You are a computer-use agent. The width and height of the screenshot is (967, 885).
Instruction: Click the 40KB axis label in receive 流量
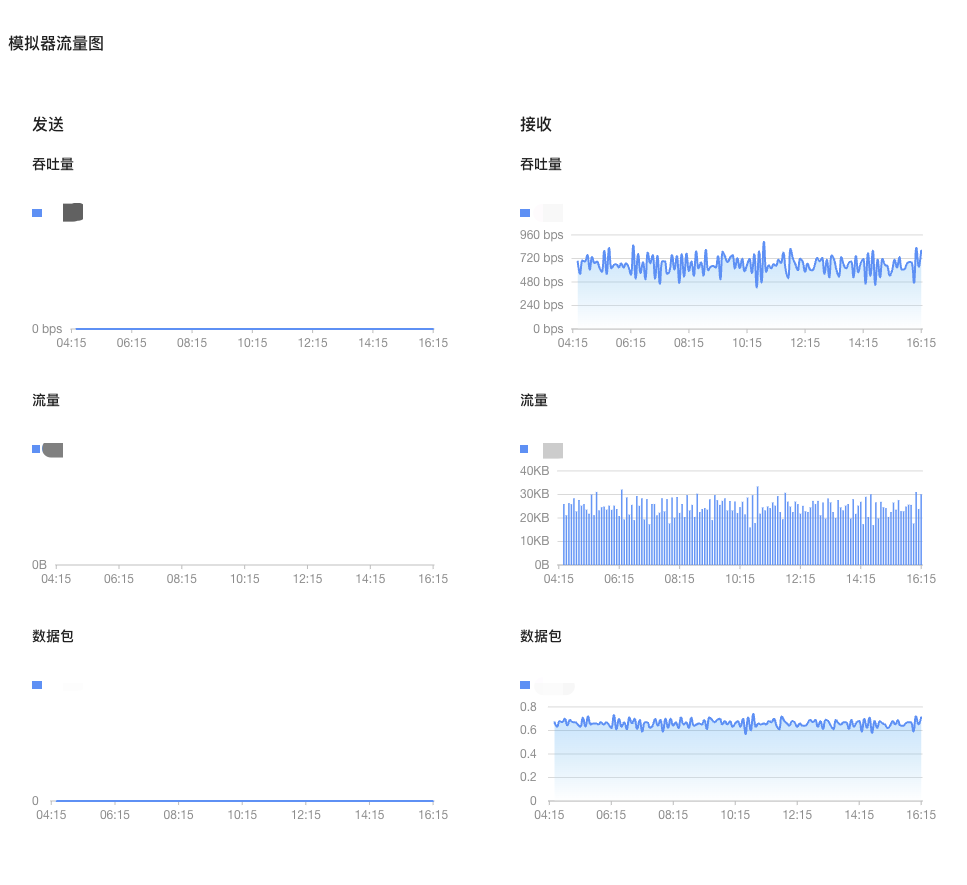pyautogui.click(x=534, y=471)
